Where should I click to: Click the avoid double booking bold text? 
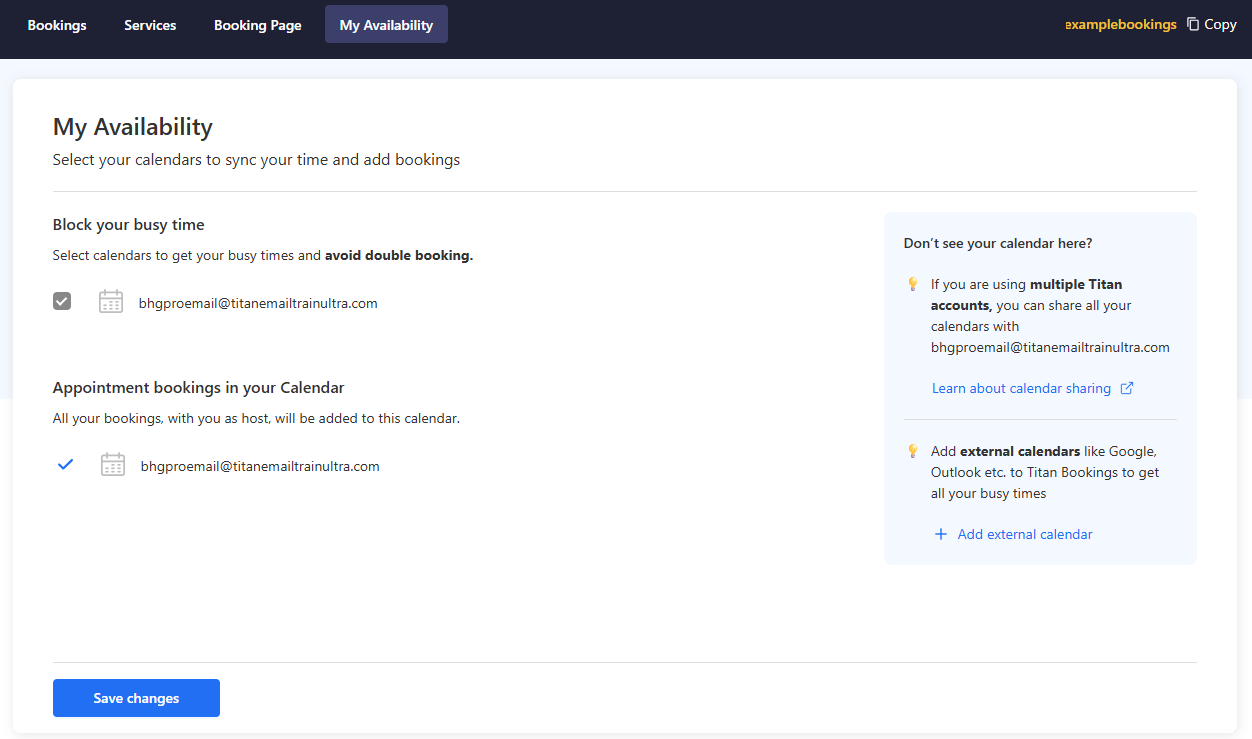coord(399,255)
